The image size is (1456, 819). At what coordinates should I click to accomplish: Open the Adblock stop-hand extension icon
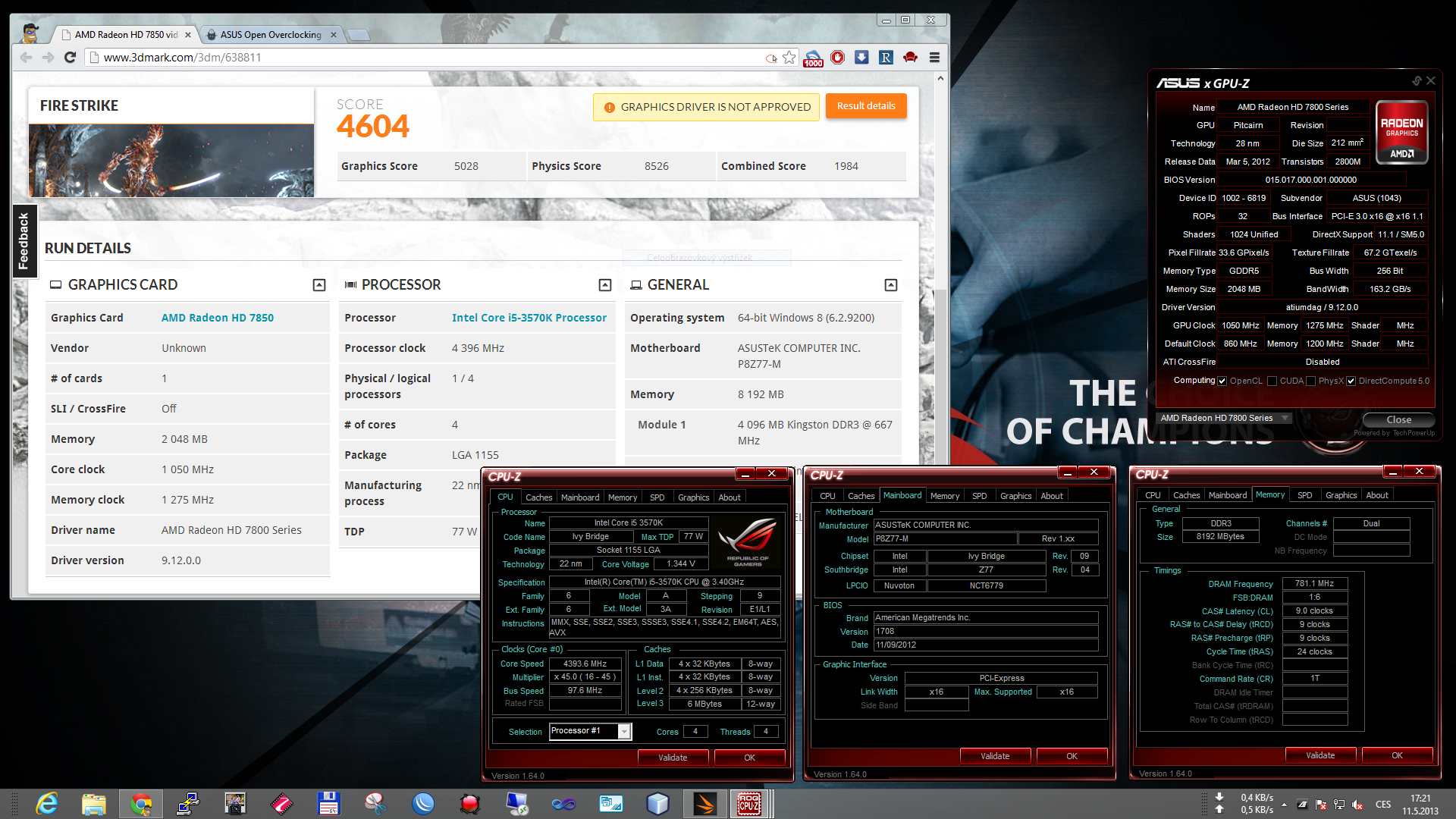(838, 58)
